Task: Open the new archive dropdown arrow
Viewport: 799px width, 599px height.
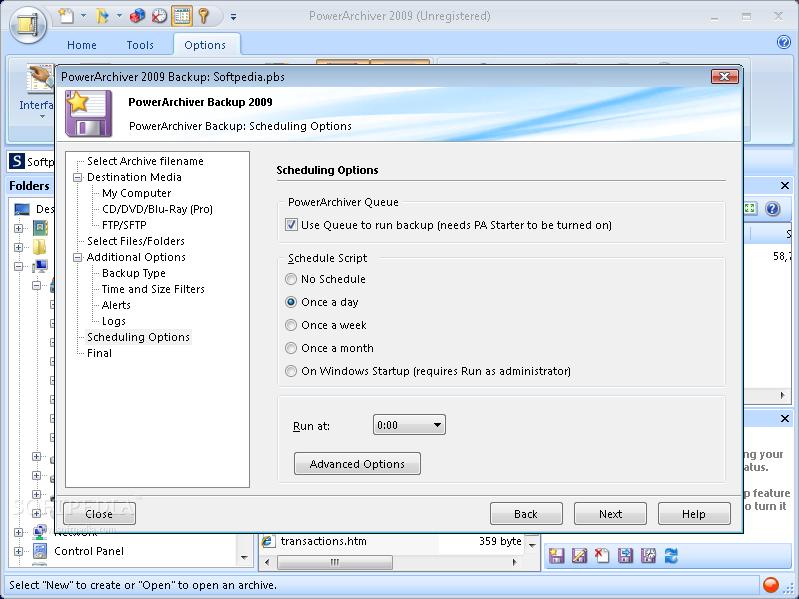Action: point(83,16)
